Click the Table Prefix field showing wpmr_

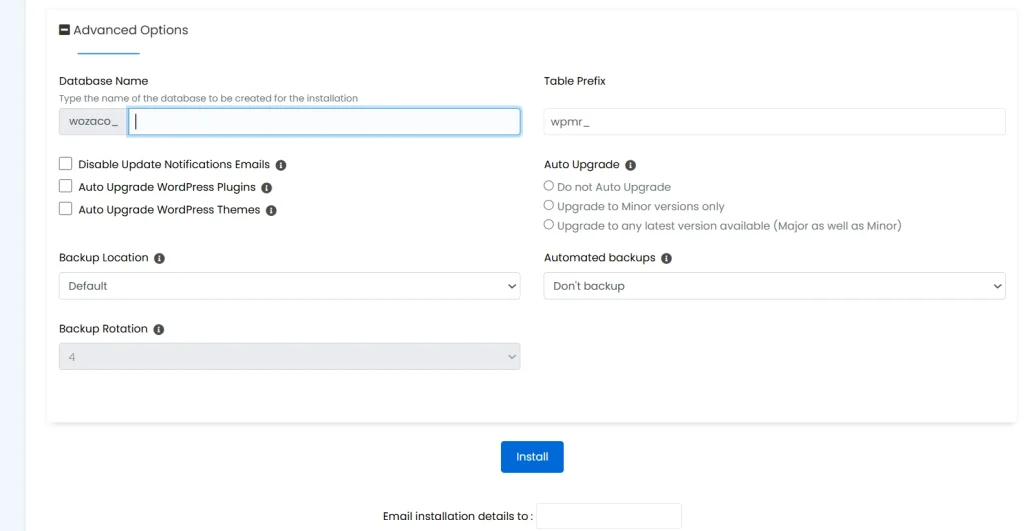pyautogui.click(x=775, y=121)
